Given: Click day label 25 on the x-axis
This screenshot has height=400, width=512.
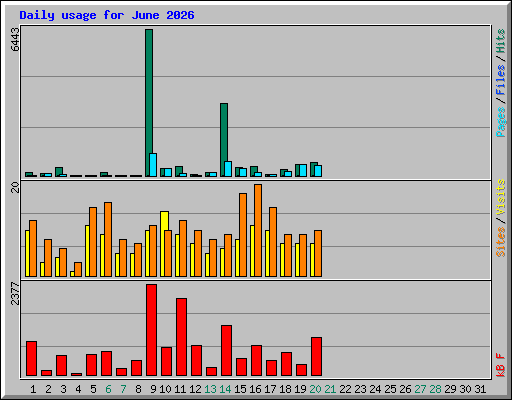Looking at the screenshot, I should (390, 389).
